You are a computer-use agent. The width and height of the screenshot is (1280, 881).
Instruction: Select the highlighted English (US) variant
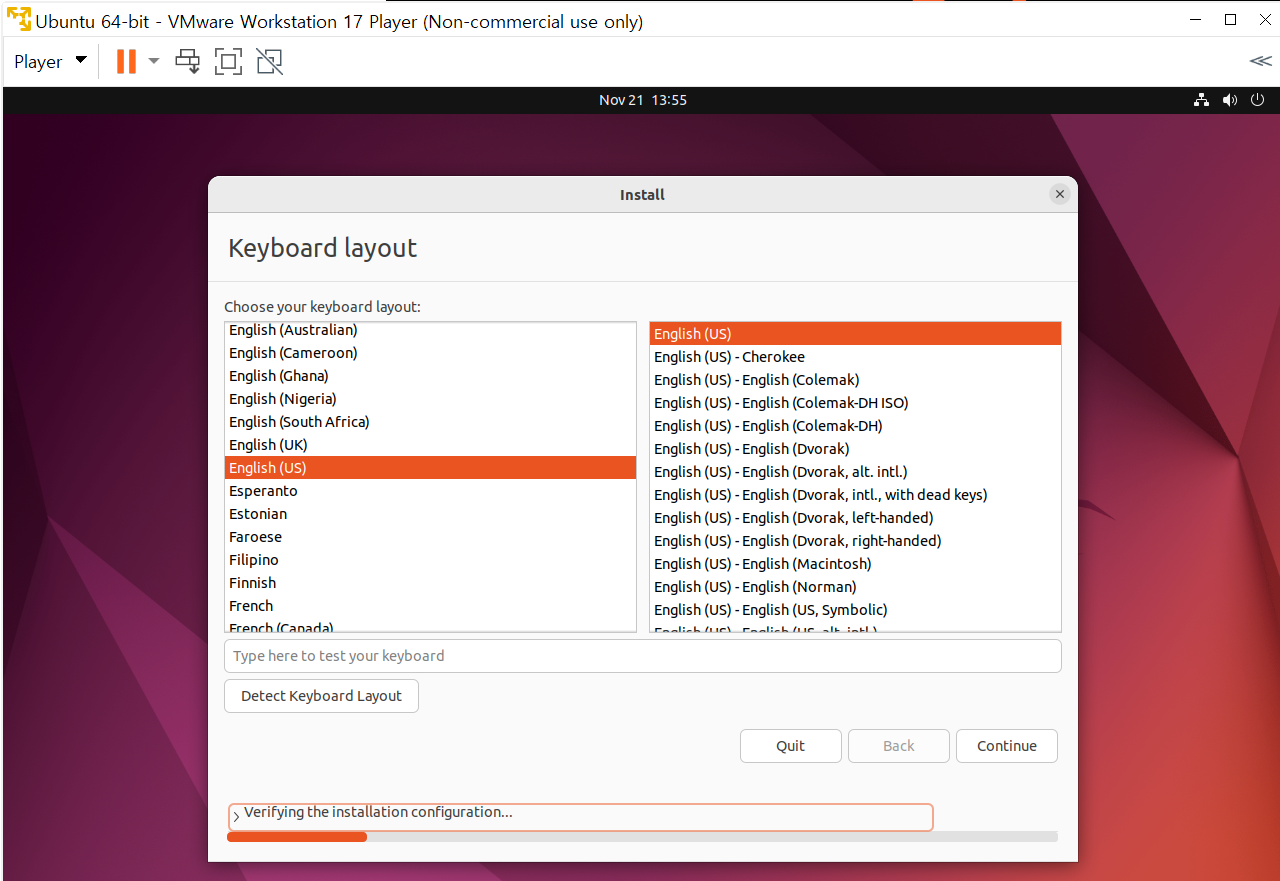point(855,334)
